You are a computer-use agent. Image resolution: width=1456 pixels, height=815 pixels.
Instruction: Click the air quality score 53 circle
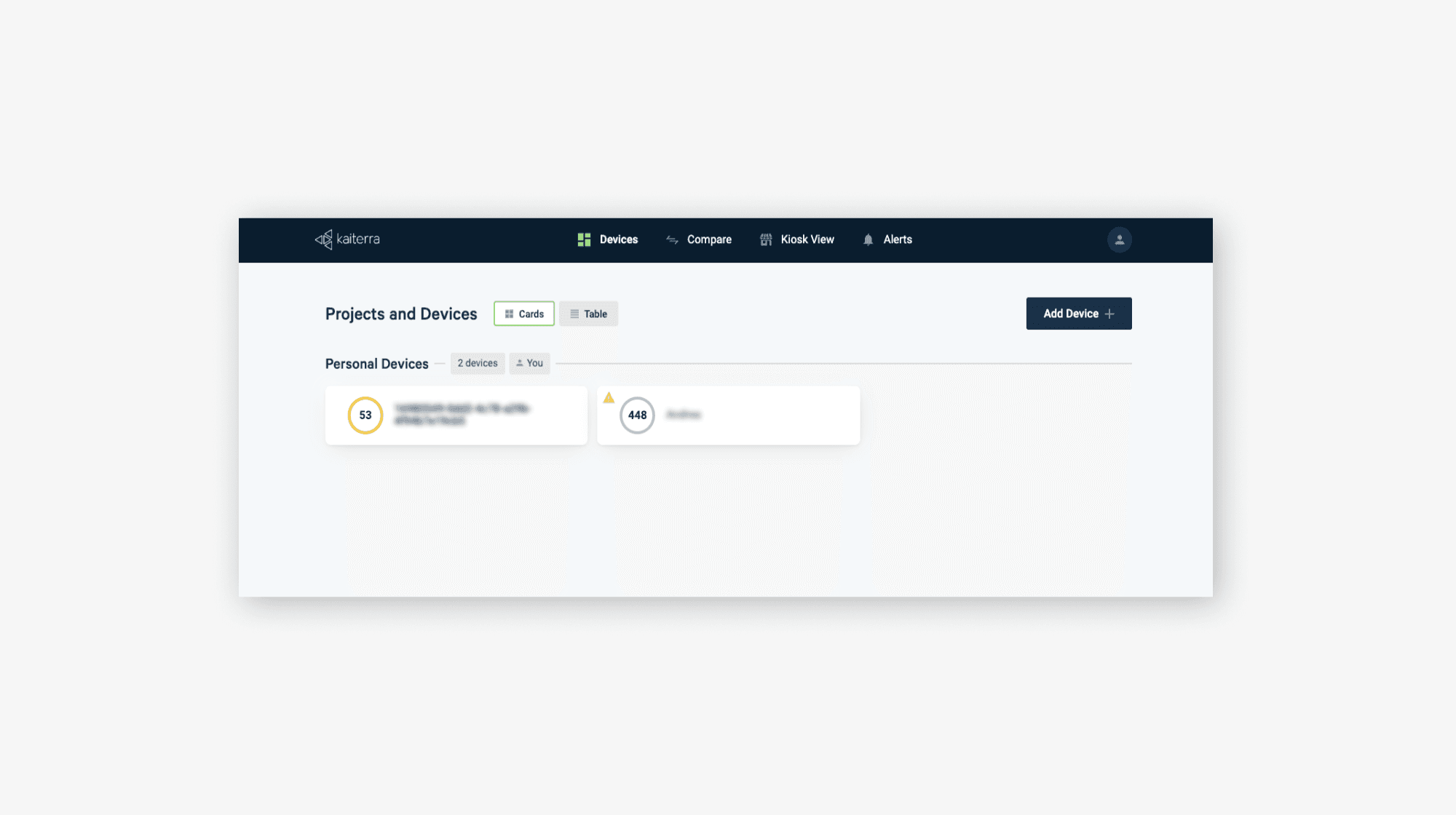point(365,416)
